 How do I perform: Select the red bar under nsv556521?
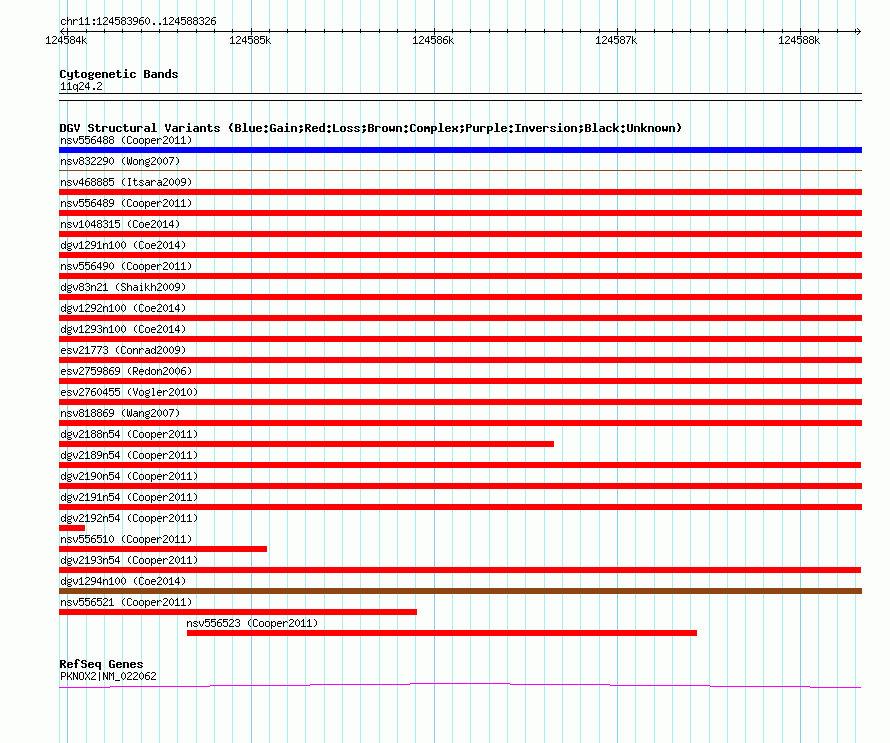[x=238, y=612]
